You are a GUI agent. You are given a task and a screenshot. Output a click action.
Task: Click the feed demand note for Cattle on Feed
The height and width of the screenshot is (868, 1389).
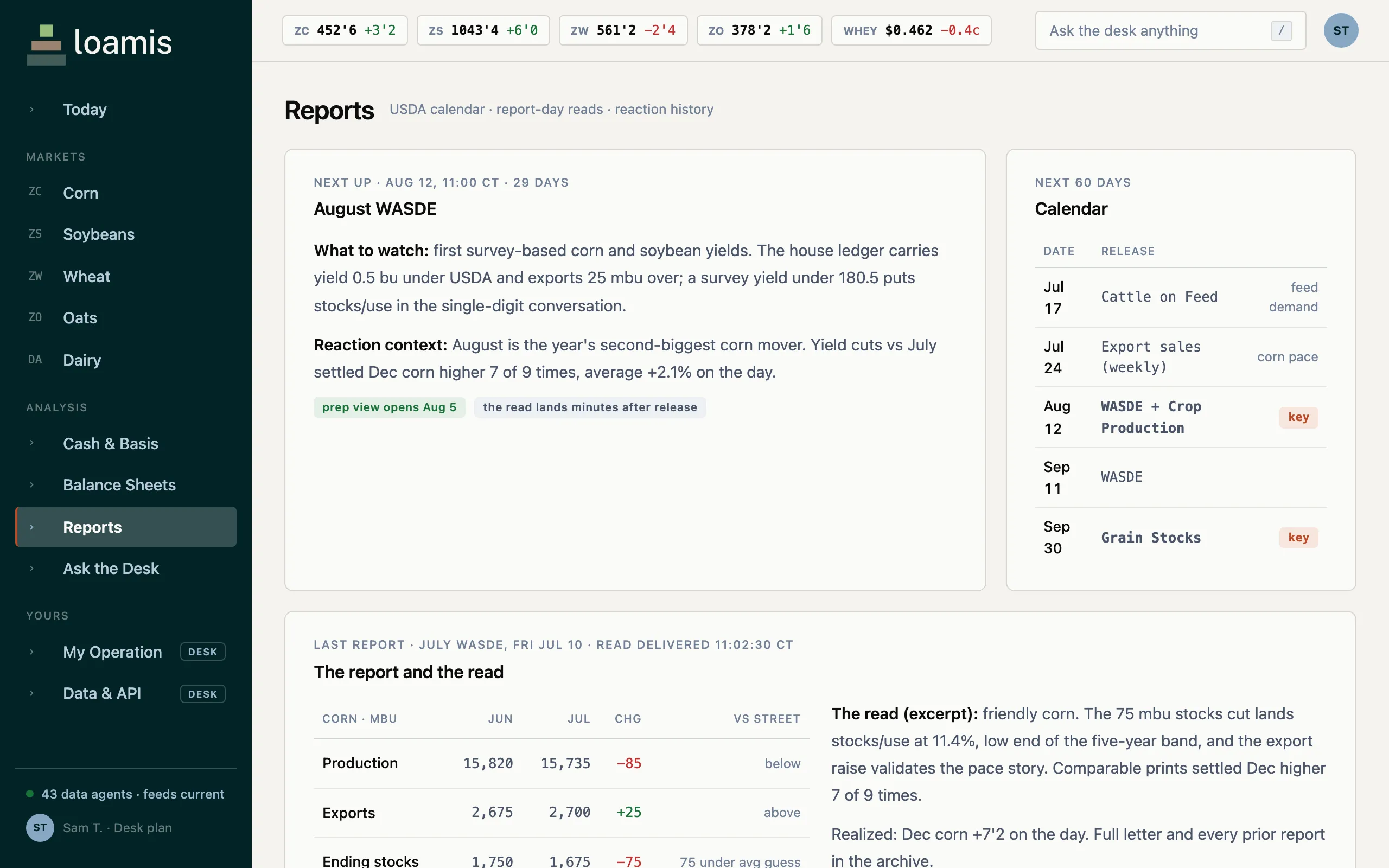tap(1293, 297)
